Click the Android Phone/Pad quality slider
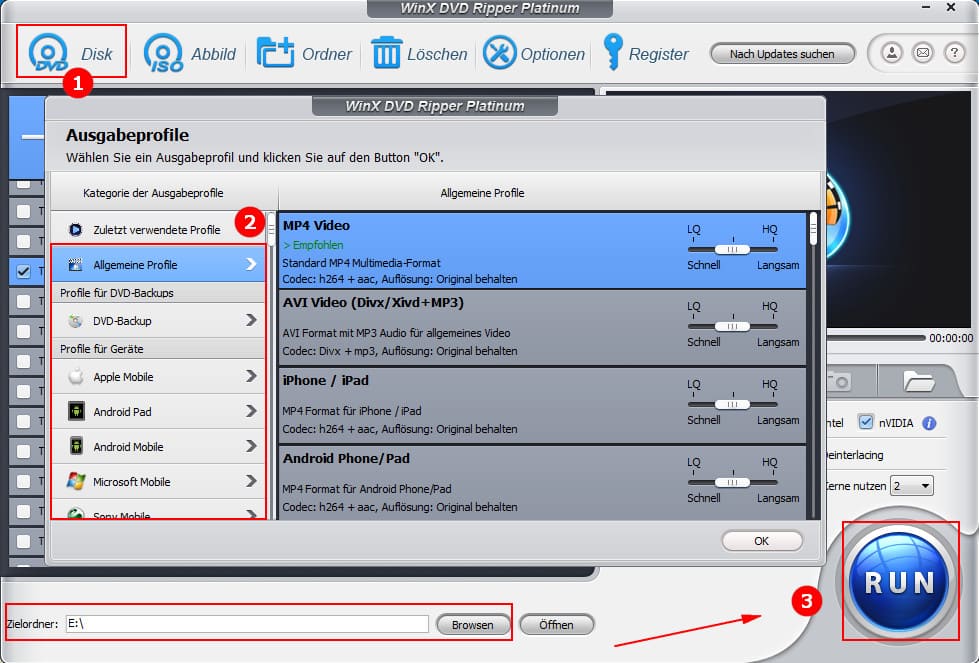The width and height of the screenshot is (979, 663). tap(732, 482)
